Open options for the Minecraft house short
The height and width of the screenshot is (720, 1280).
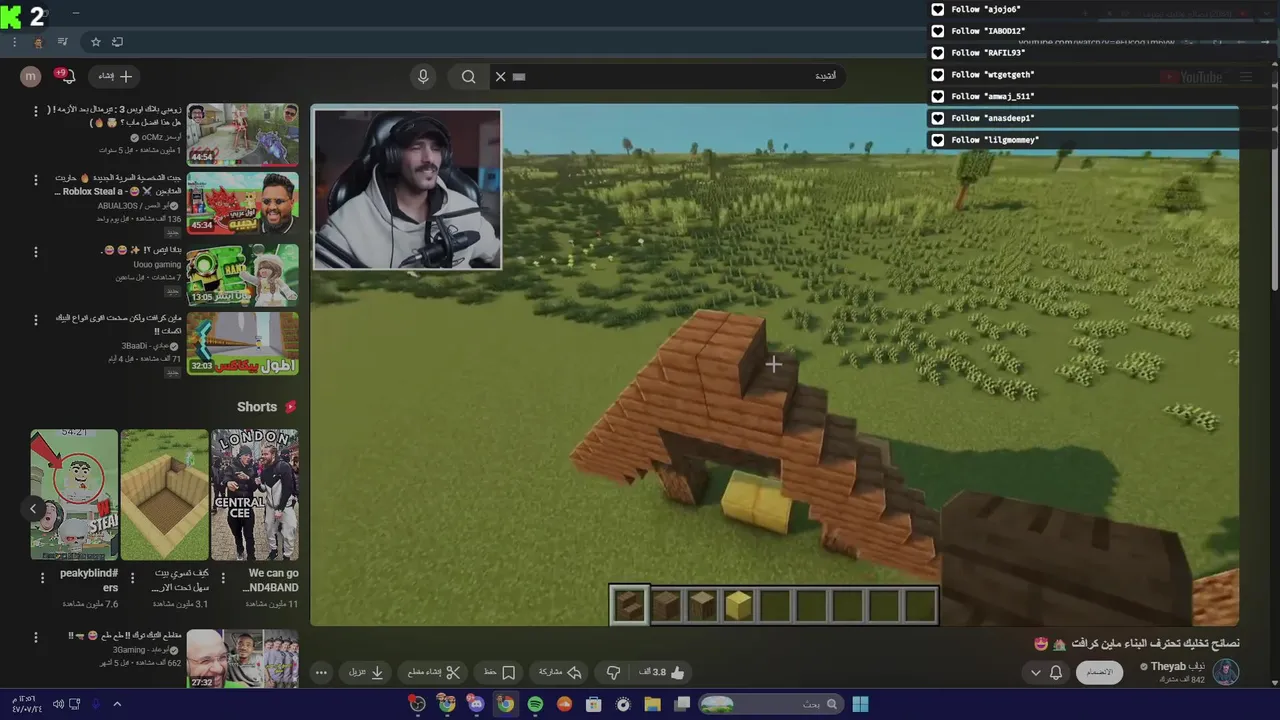tap(132, 577)
